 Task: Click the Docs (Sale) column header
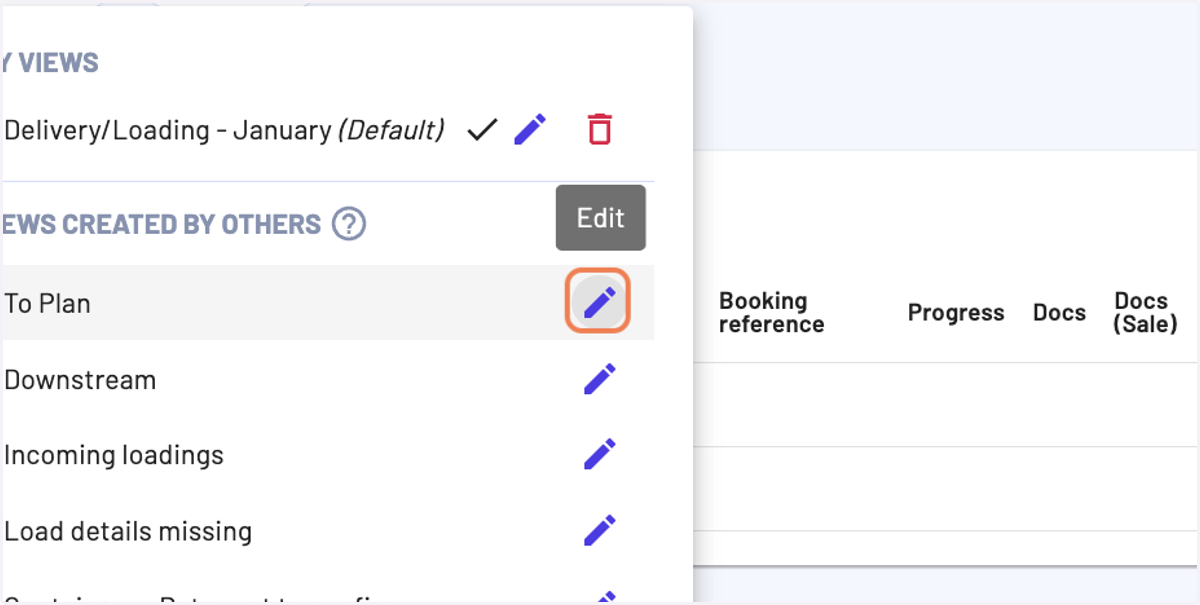tap(1145, 312)
